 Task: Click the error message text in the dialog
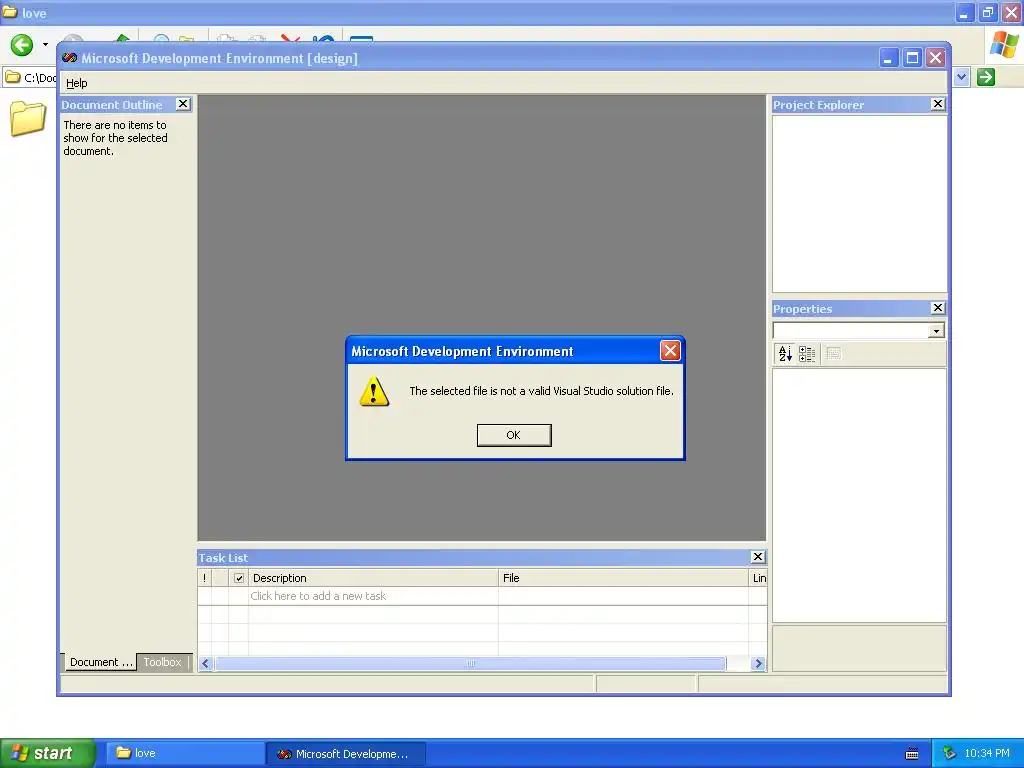tap(541, 391)
